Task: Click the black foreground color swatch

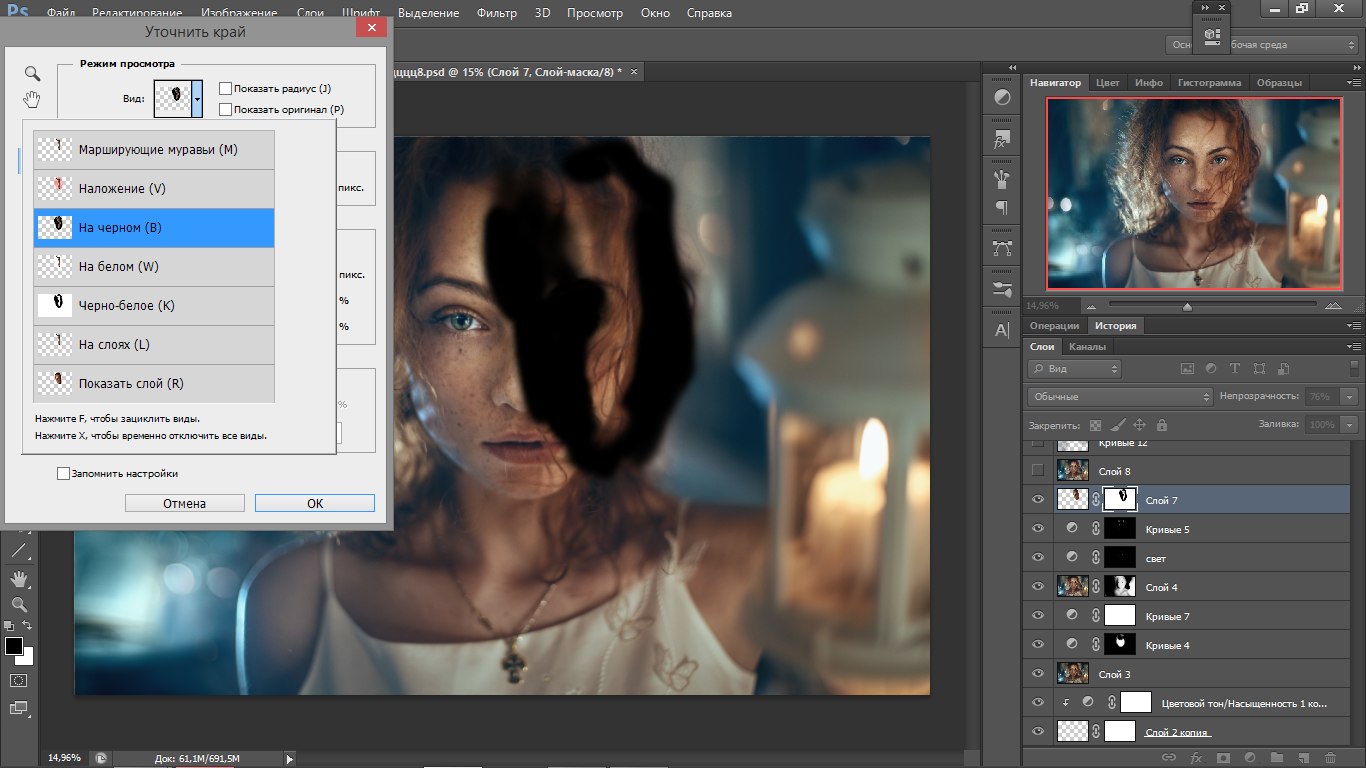Action: click(x=14, y=646)
